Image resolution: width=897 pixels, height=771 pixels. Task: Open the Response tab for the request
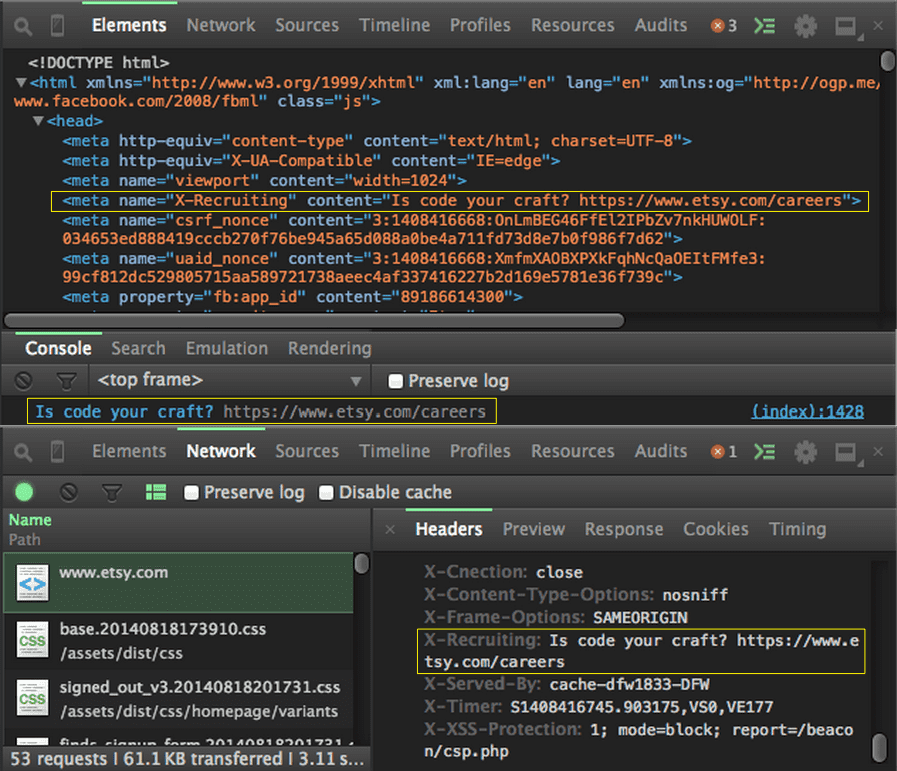tap(624, 529)
